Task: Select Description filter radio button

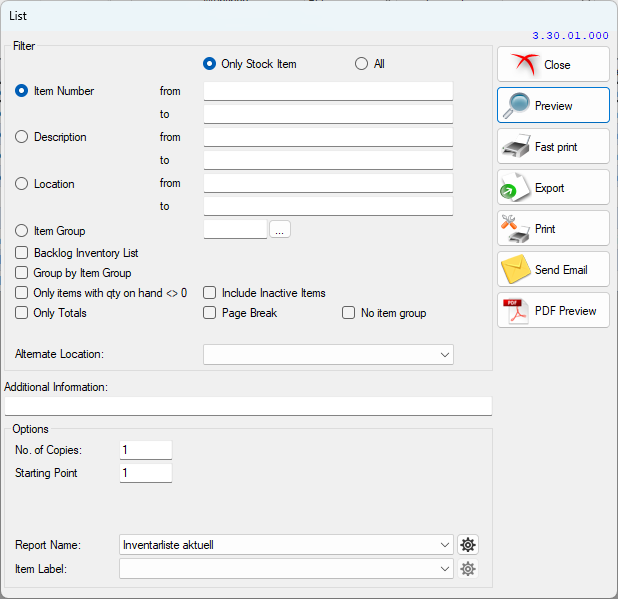Action: pos(21,137)
